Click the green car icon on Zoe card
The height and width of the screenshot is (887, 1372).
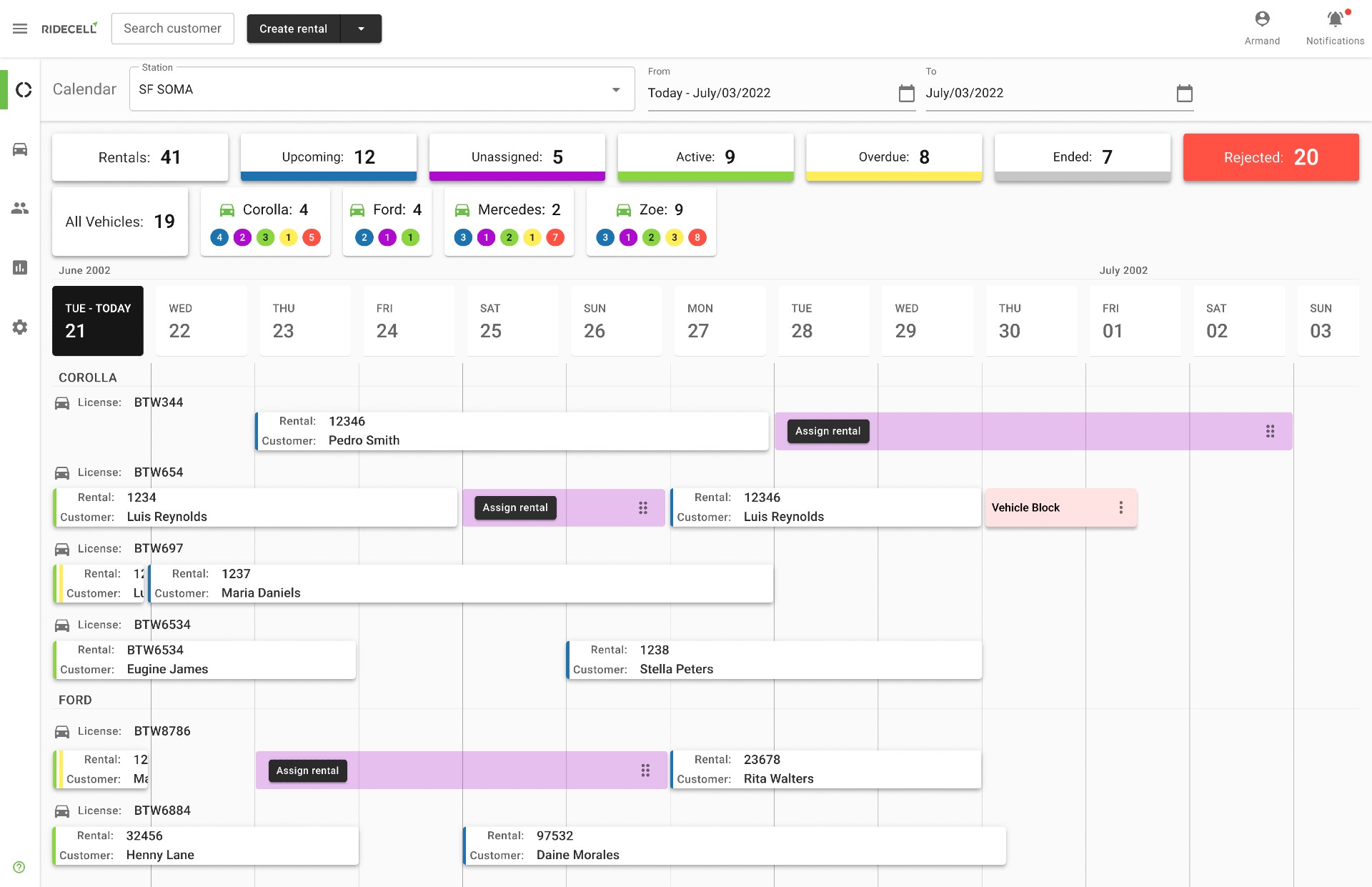click(x=624, y=210)
